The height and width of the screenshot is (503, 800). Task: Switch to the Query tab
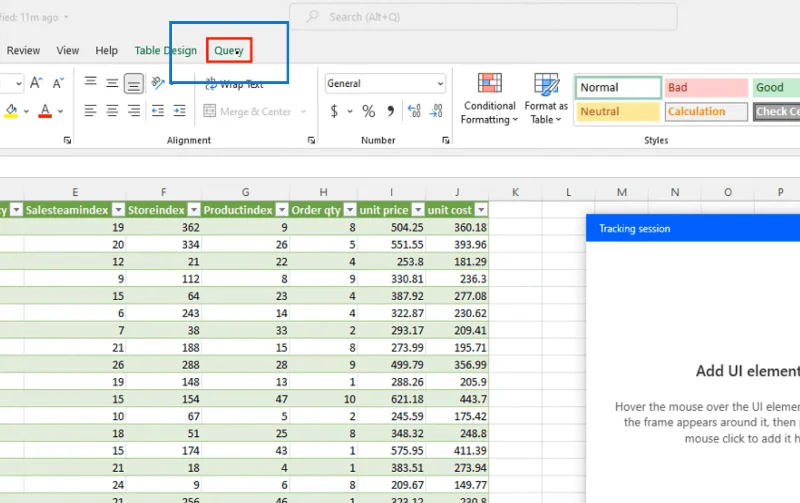pos(229,51)
